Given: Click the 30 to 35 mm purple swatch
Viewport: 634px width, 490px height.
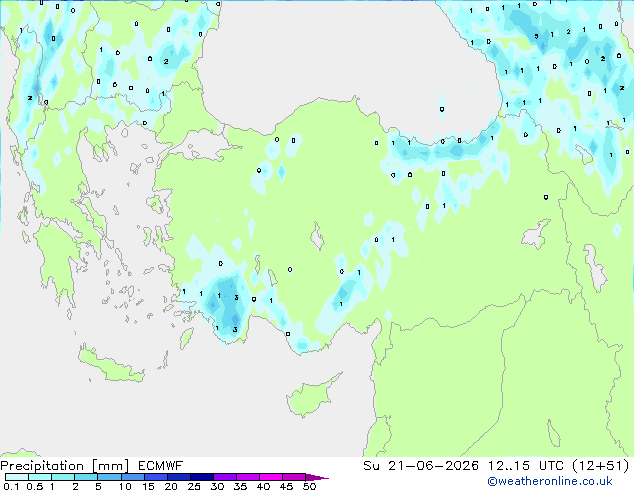Looking at the screenshot, I should 225,477.
